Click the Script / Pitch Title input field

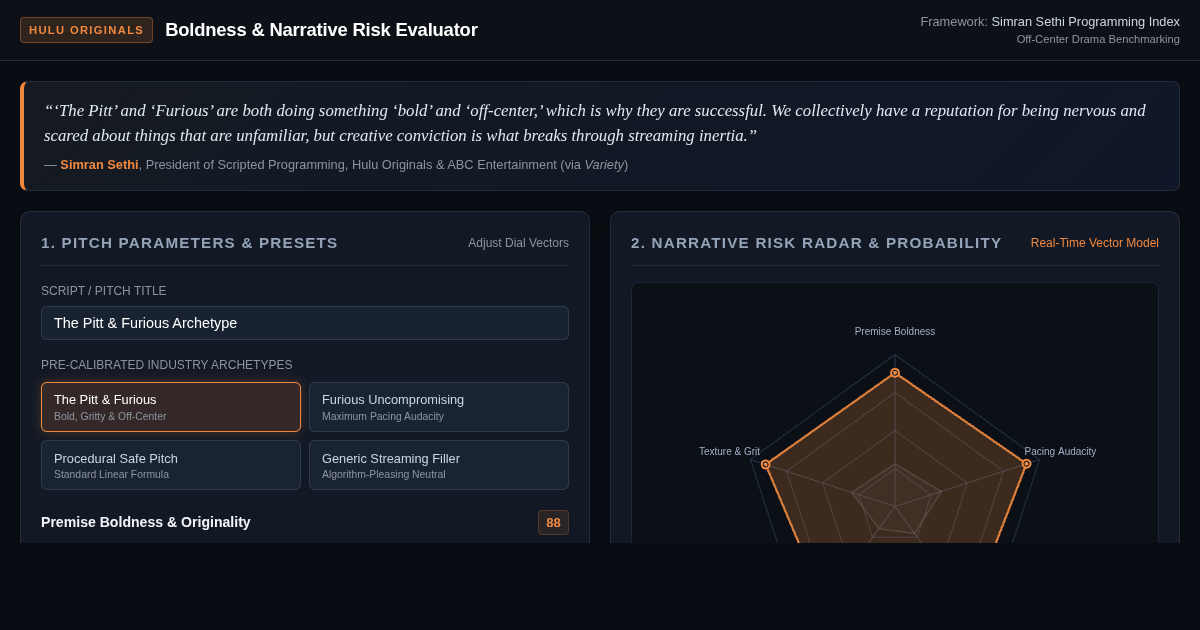[x=305, y=323]
